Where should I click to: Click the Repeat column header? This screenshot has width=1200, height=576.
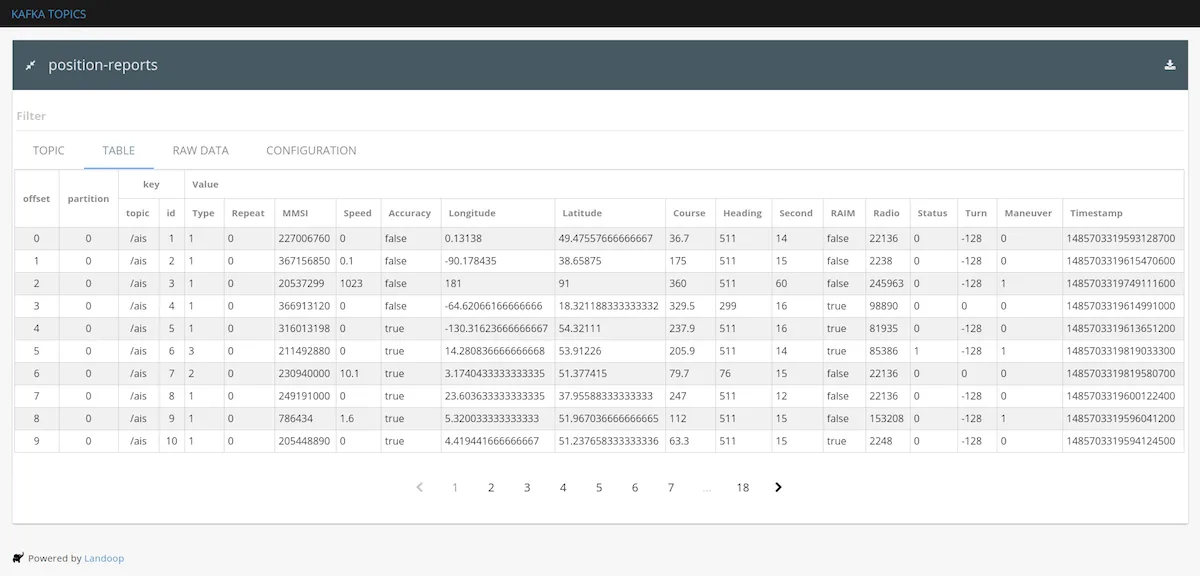(248, 213)
